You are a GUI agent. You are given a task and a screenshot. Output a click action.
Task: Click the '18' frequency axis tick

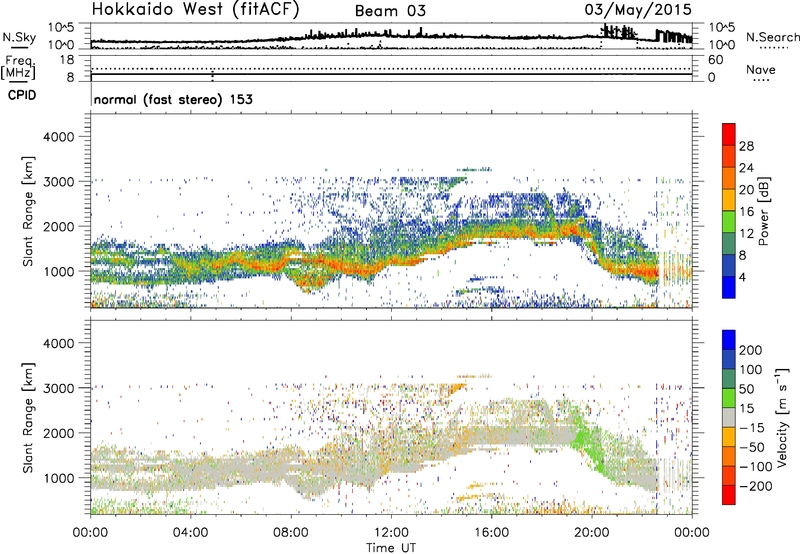pos(66,60)
